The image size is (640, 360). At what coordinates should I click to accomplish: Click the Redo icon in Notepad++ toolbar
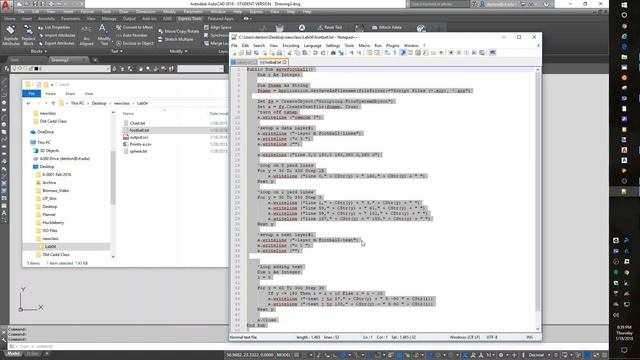(x=323, y=53)
